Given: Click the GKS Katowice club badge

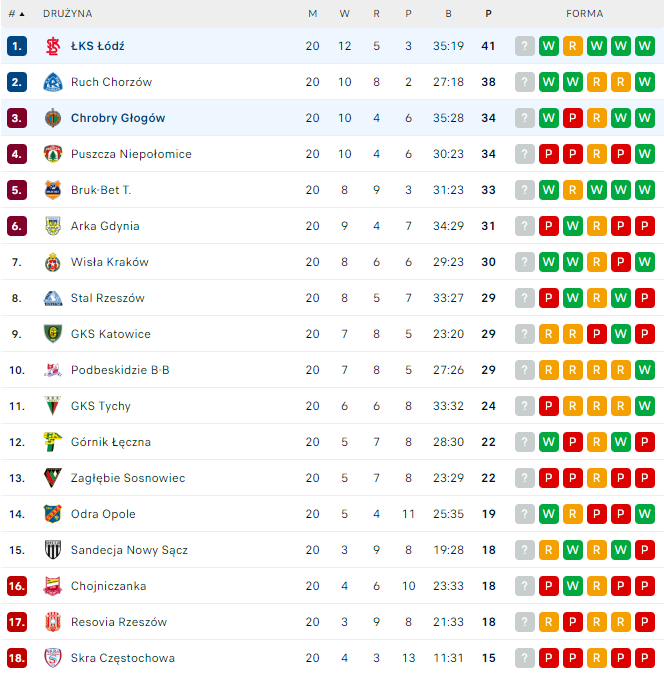Looking at the screenshot, I should click(x=53, y=334).
